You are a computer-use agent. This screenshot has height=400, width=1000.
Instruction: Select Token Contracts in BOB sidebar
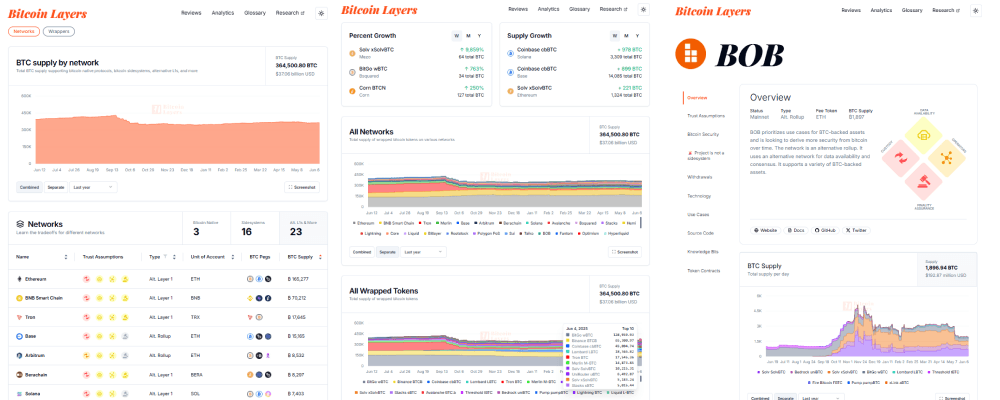click(704, 270)
